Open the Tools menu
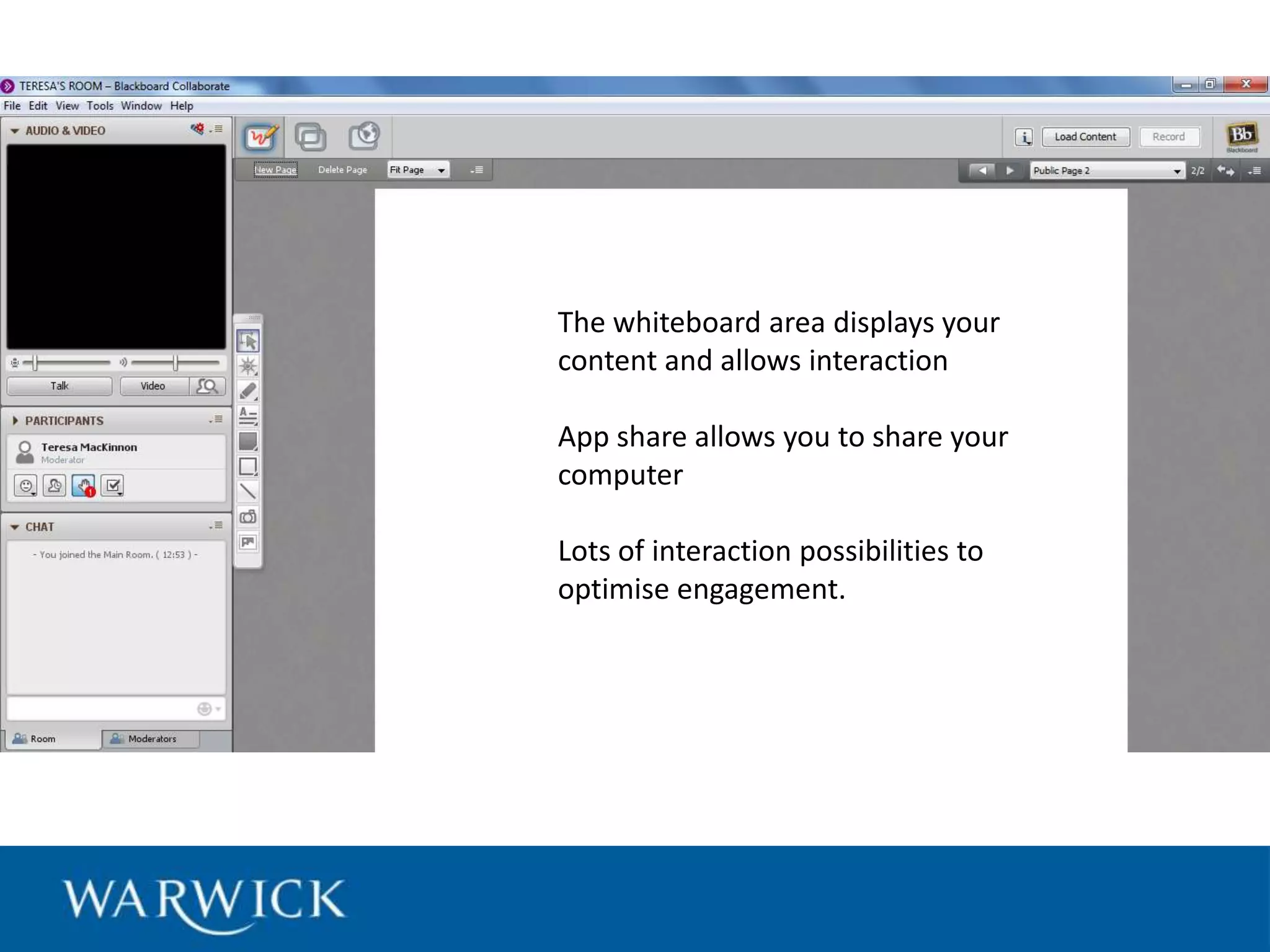The image size is (1270, 952). coord(99,106)
